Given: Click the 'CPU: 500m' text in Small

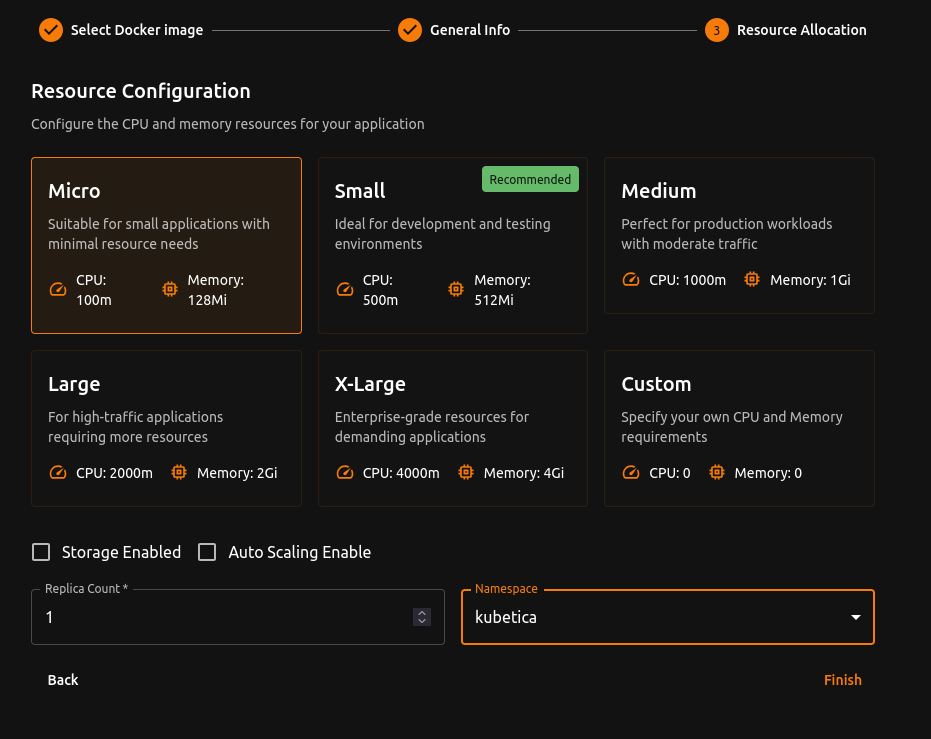Looking at the screenshot, I should click(381, 290).
